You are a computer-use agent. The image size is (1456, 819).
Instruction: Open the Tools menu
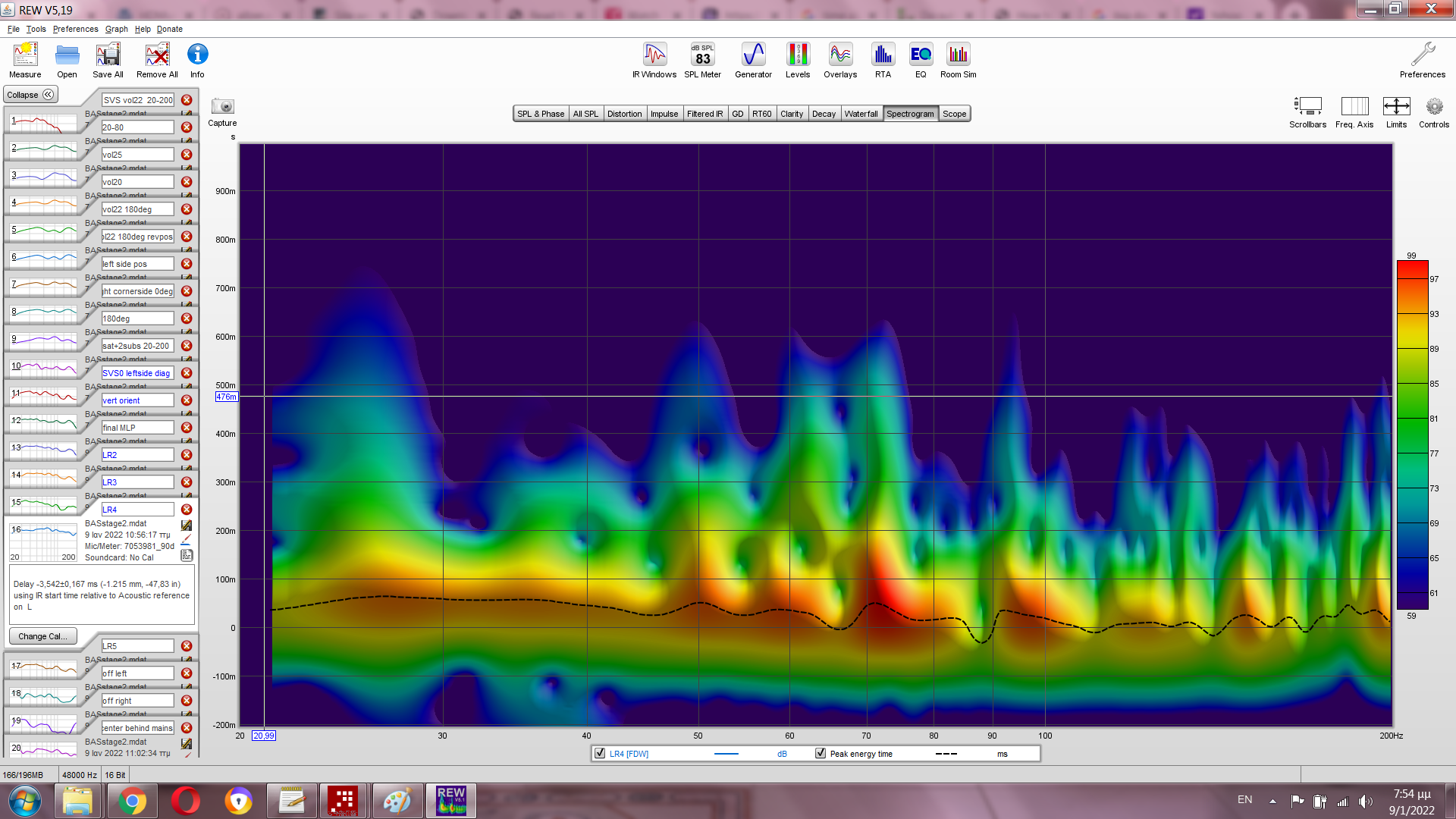click(x=36, y=29)
